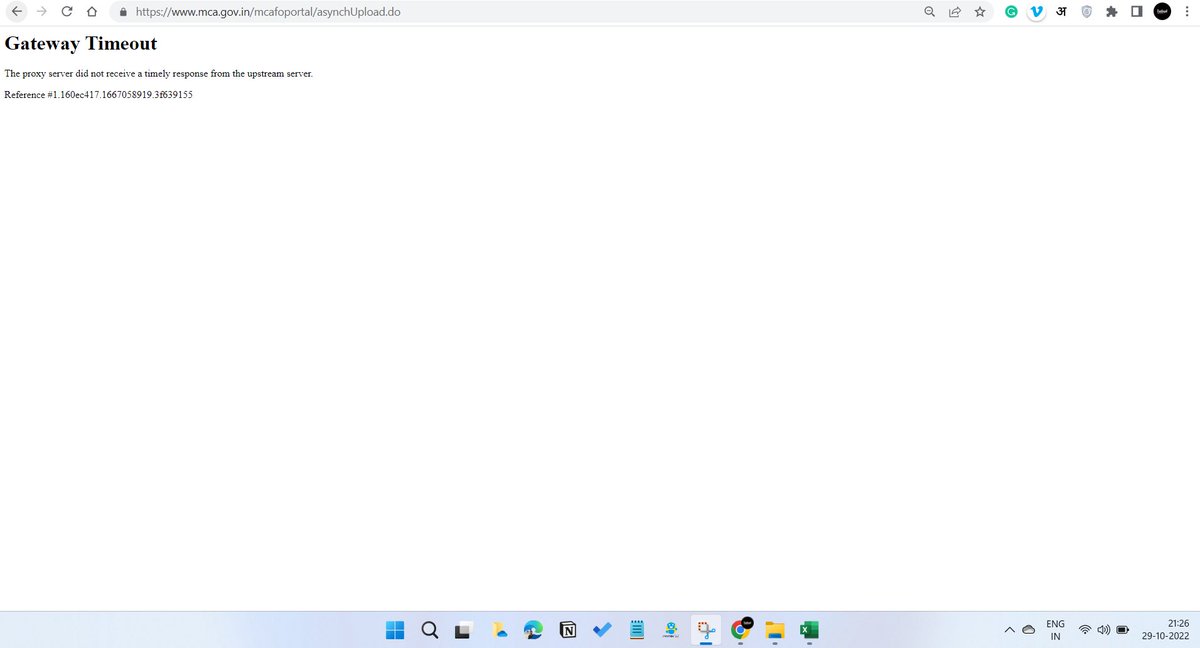Open the Grammarly extension

tap(1012, 12)
